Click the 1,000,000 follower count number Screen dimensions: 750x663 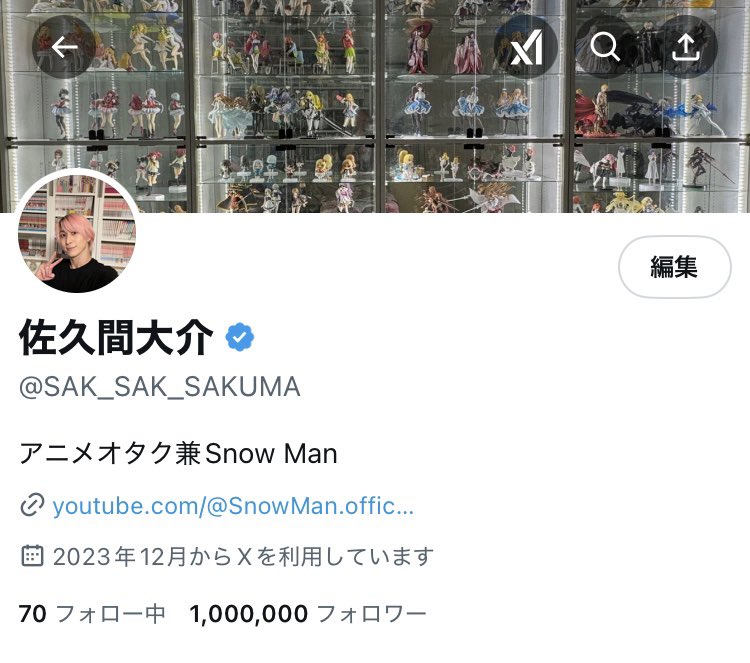click(x=248, y=613)
